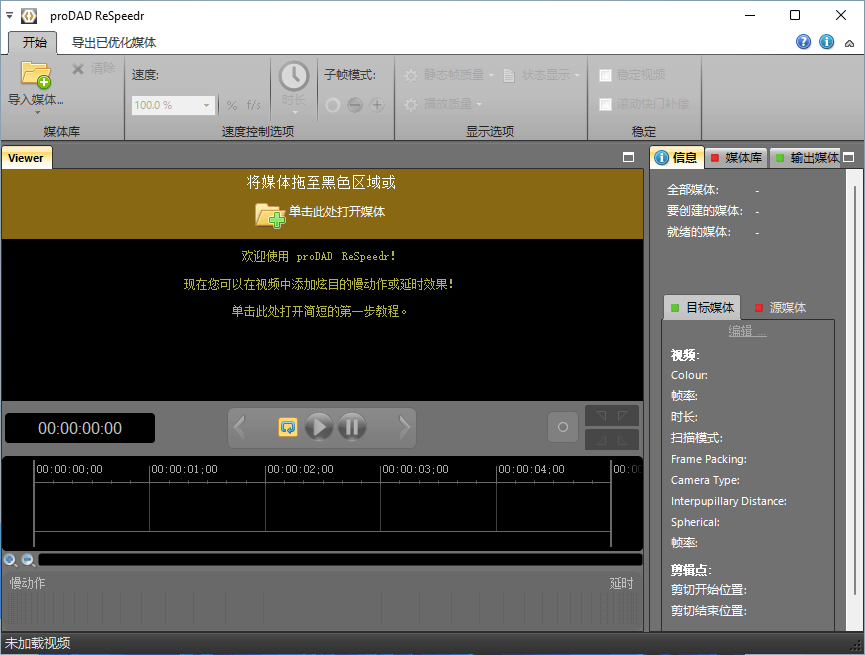Click the 播放质量 gear icon
865x655 pixels.
pyautogui.click(x=411, y=104)
